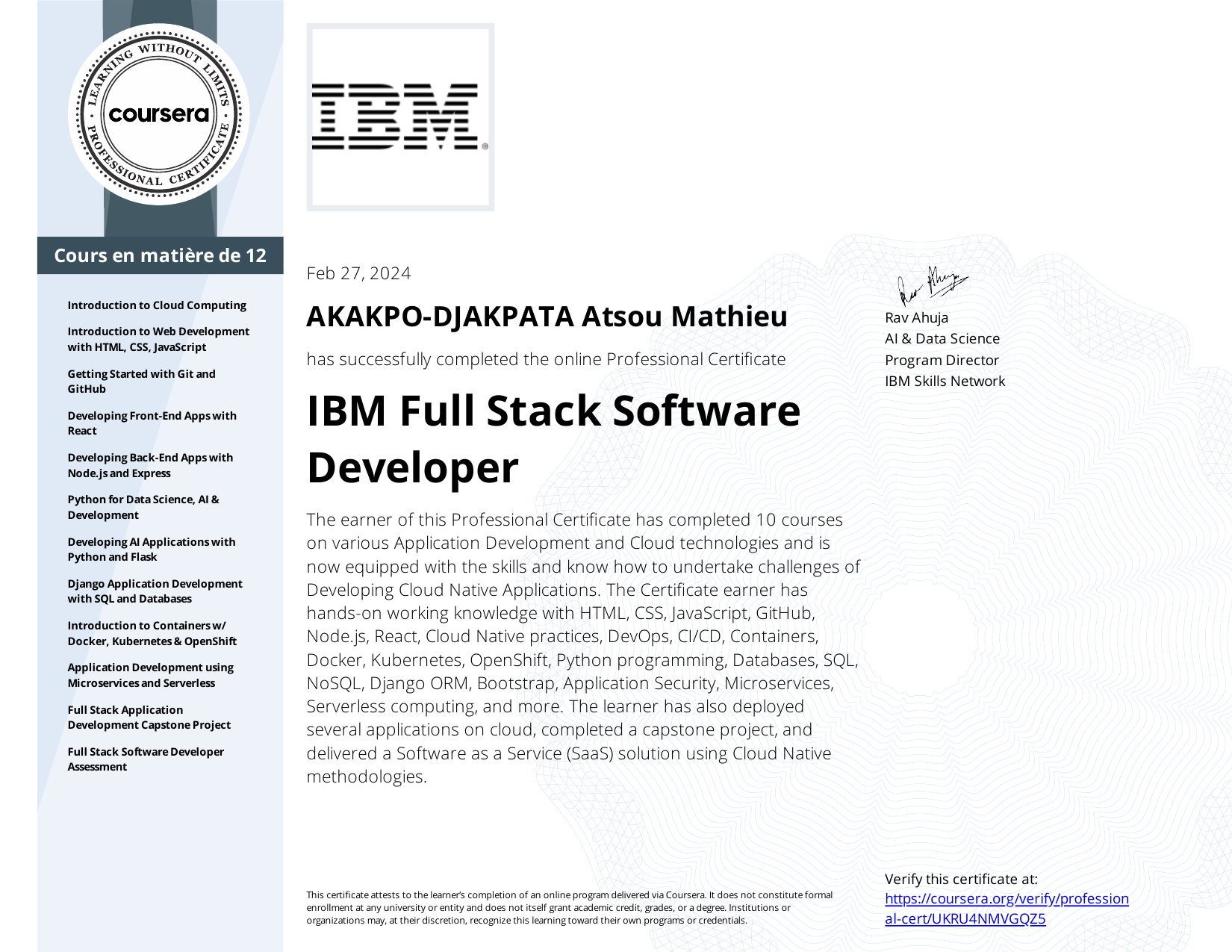Viewport: 1232px width, 952px height.
Task: Select 'Full Stack Application Development Capstone Project'
Action: point(149,718)
